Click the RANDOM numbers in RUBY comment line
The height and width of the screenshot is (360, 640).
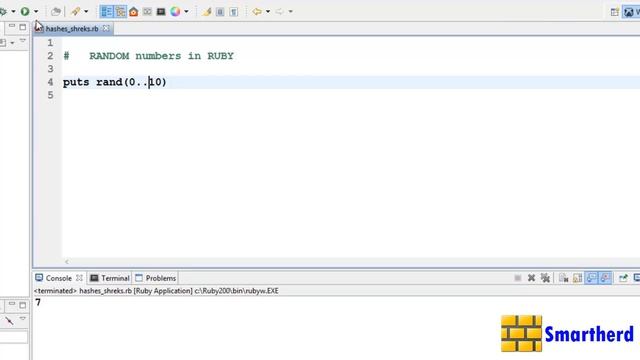[x=148, y=56]
